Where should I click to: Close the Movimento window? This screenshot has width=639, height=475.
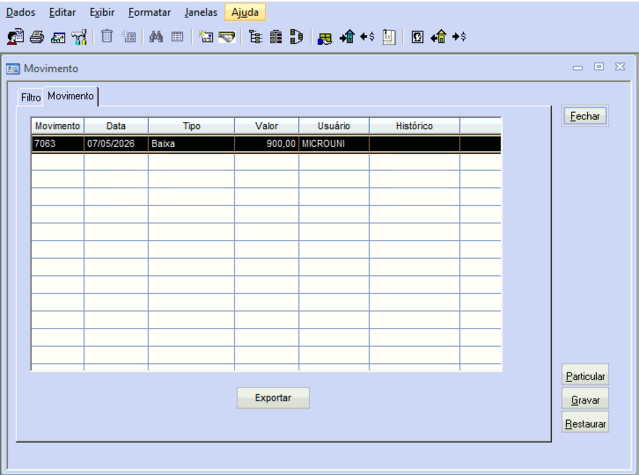[x=620, y=66]
